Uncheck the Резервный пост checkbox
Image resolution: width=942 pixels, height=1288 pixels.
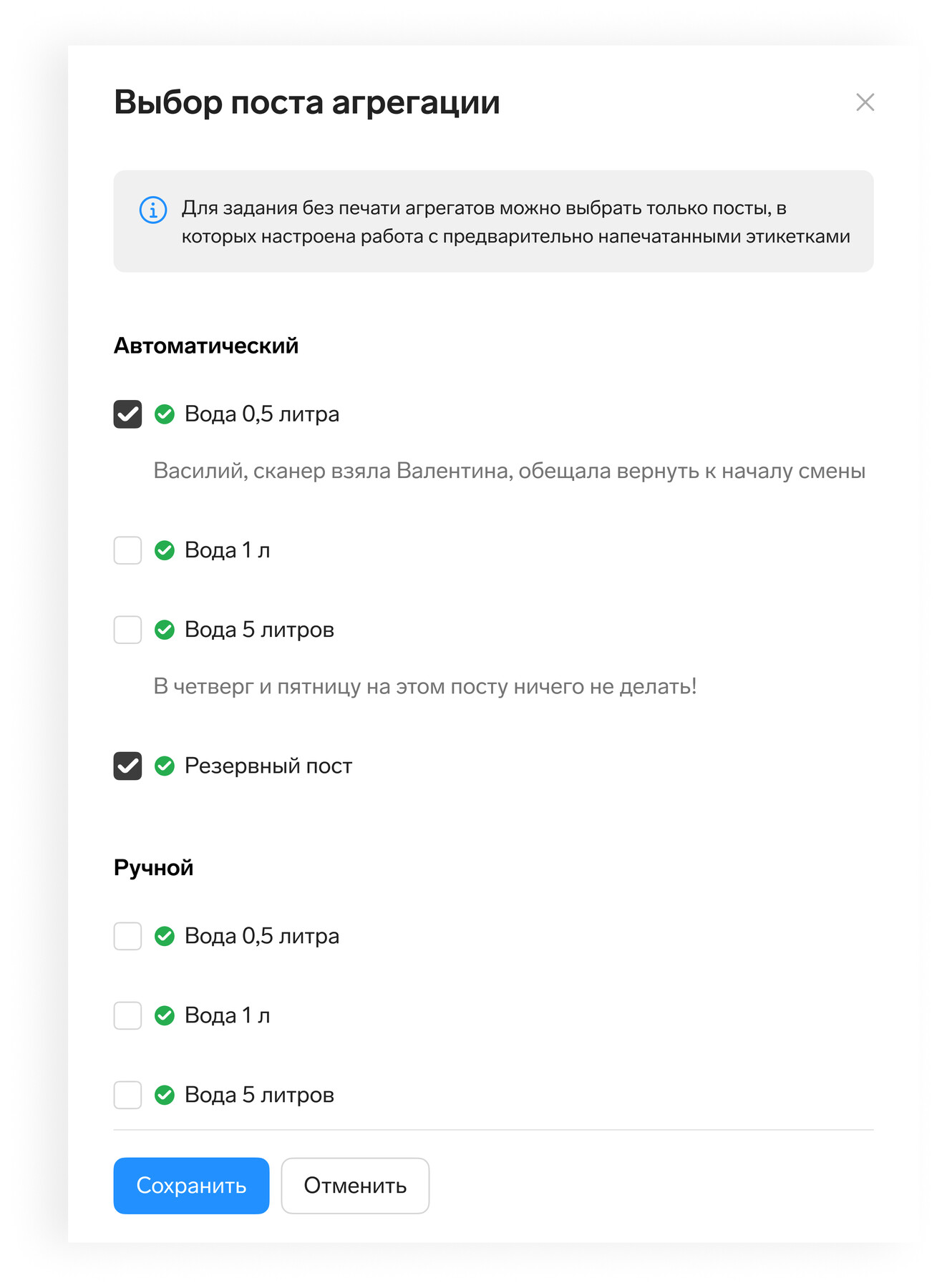pyautogui.click(x=127, y=766)
